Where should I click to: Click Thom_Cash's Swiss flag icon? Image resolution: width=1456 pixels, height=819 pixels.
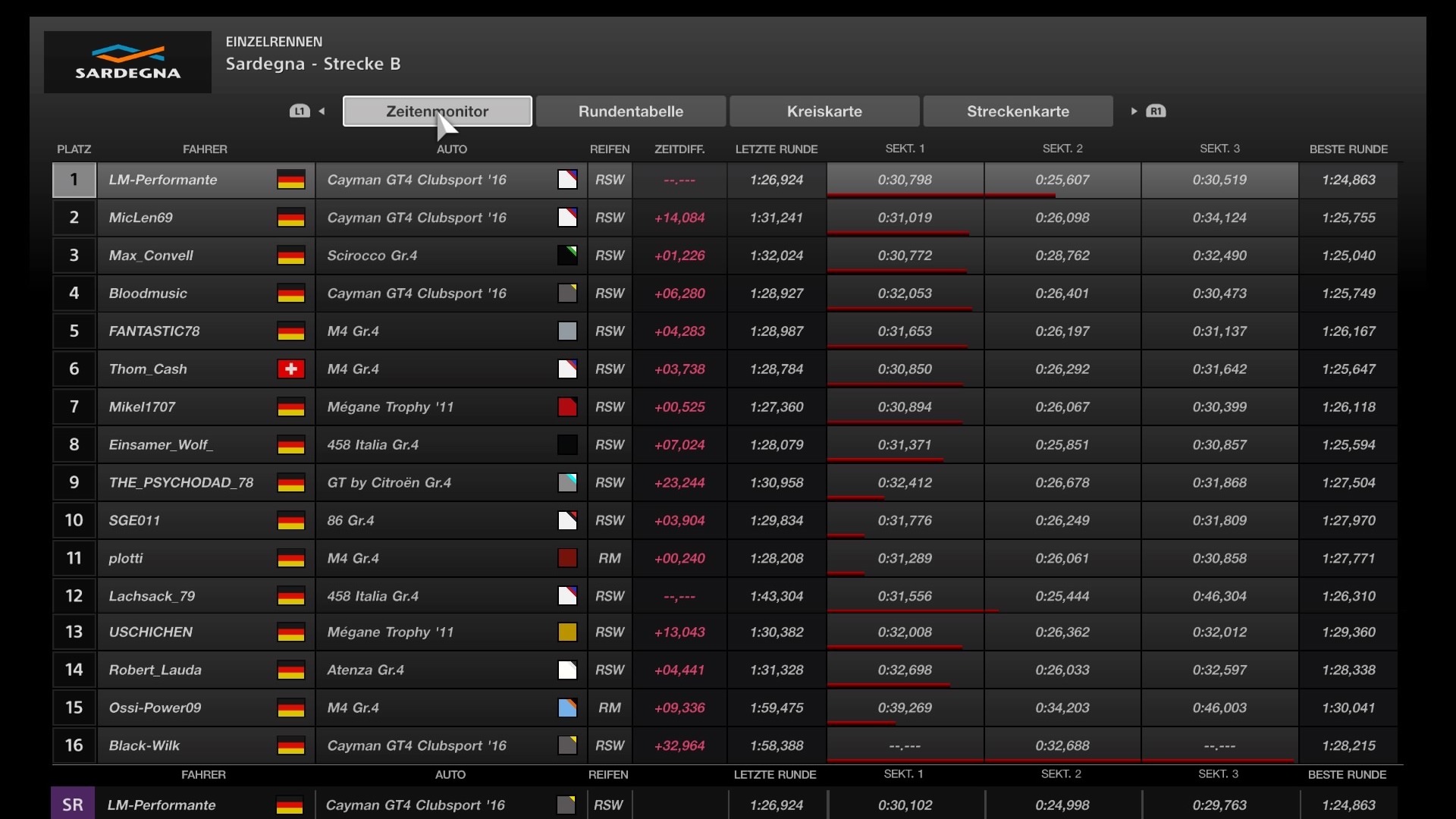(x=290, y=369)
